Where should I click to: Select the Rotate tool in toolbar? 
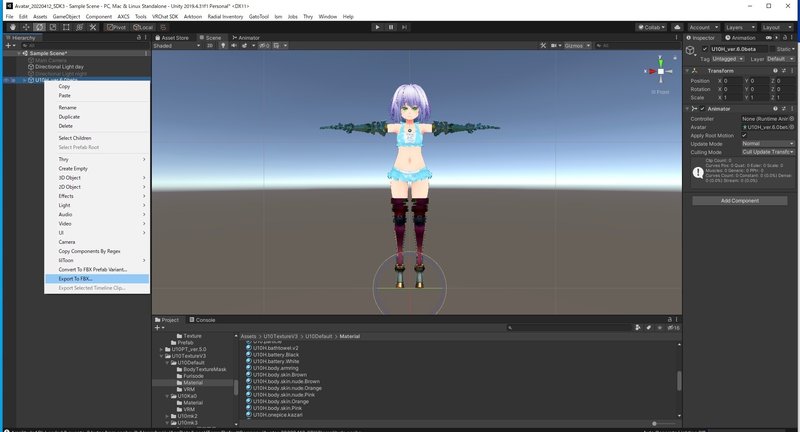39,27
